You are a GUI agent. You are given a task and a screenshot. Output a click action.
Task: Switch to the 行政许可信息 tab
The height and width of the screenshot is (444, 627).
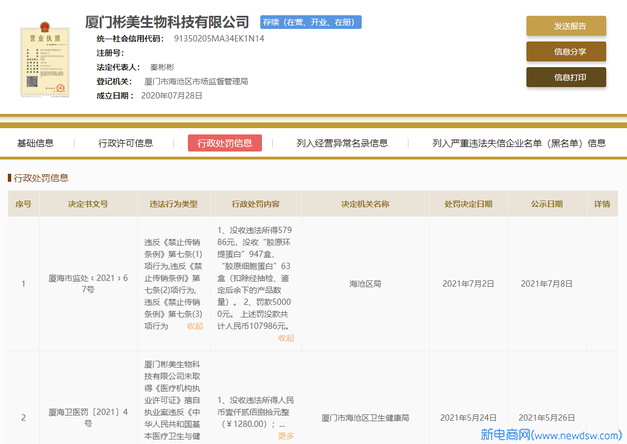click(126, 143)
